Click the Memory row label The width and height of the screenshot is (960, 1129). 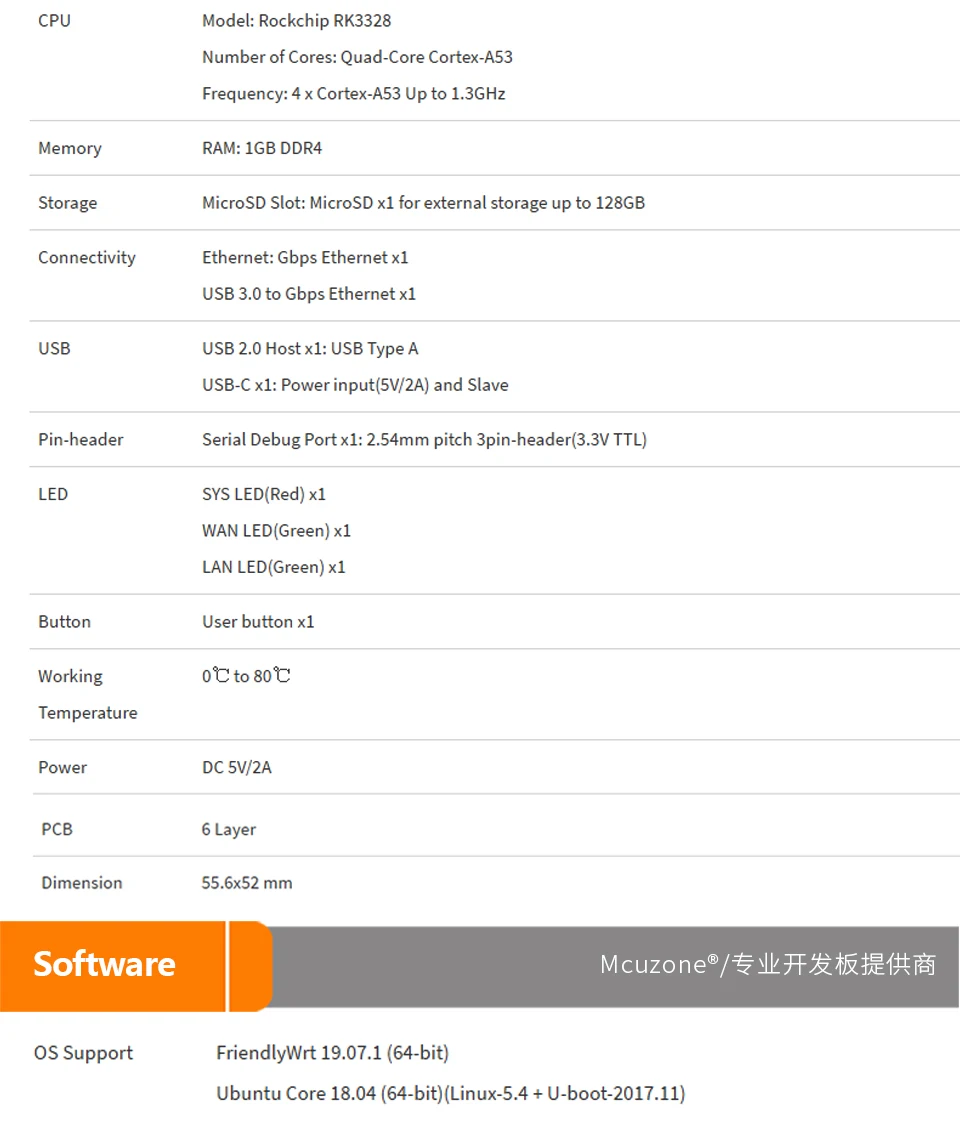point(69,148)
